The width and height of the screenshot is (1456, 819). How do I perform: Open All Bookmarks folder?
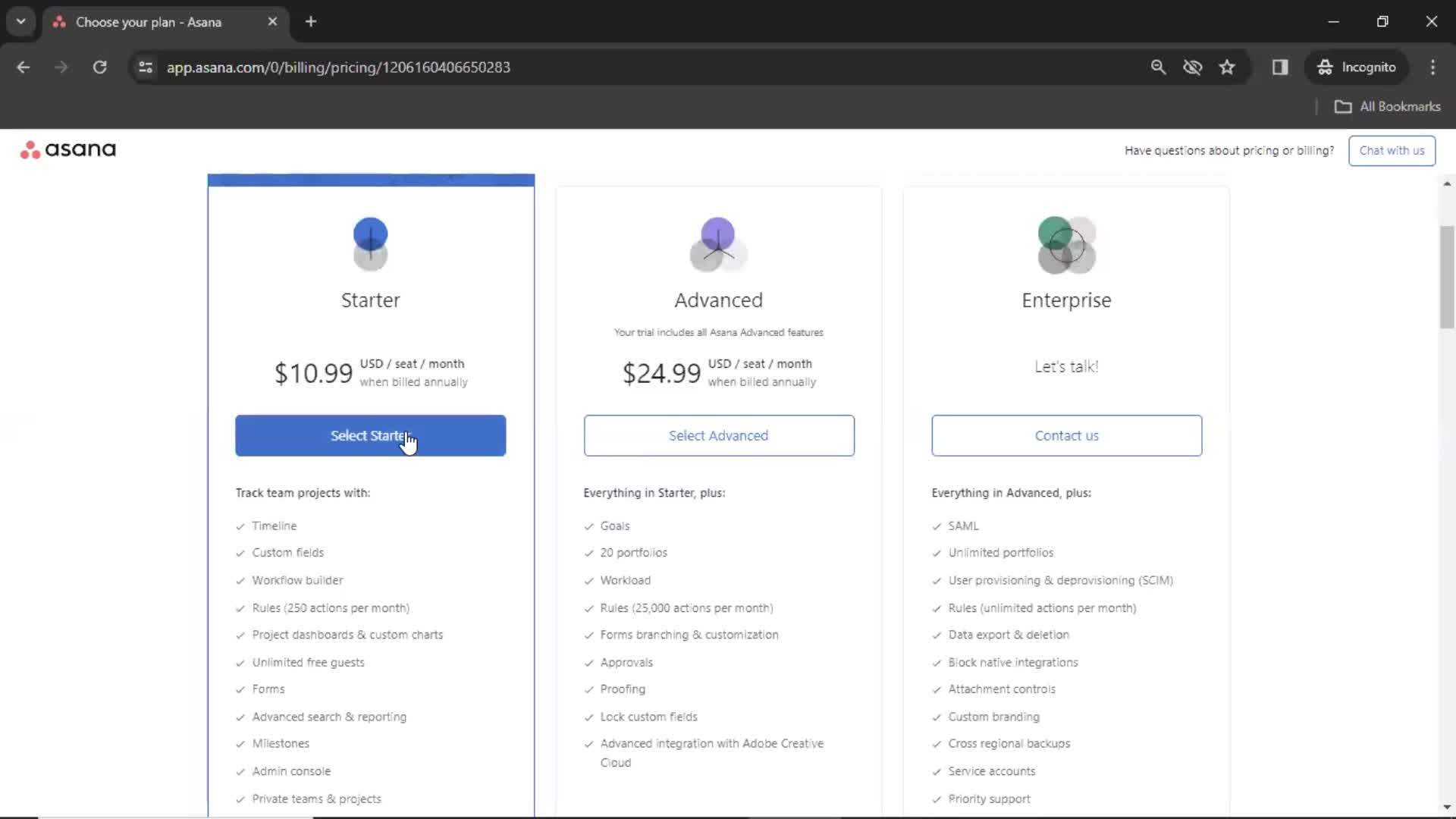(1388, 107)
